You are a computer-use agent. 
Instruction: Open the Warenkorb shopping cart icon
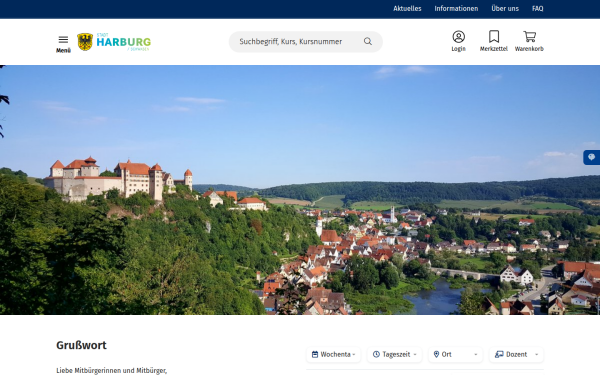[529, 37]
